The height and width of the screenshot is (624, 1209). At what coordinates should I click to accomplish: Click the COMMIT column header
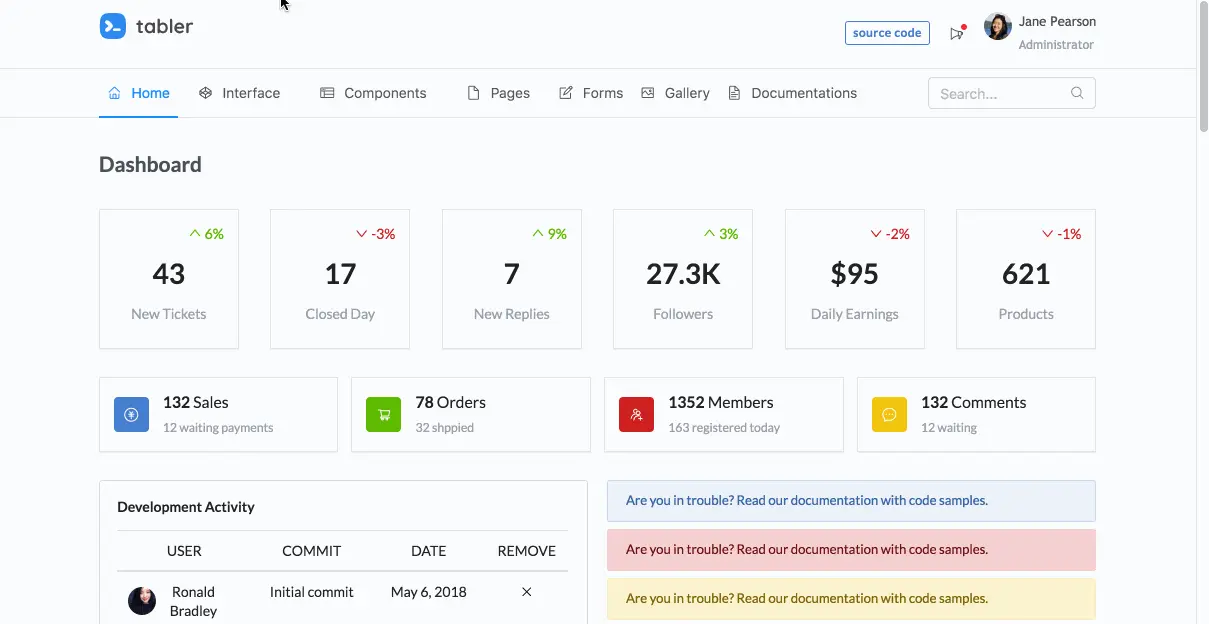tap(311, 551)
